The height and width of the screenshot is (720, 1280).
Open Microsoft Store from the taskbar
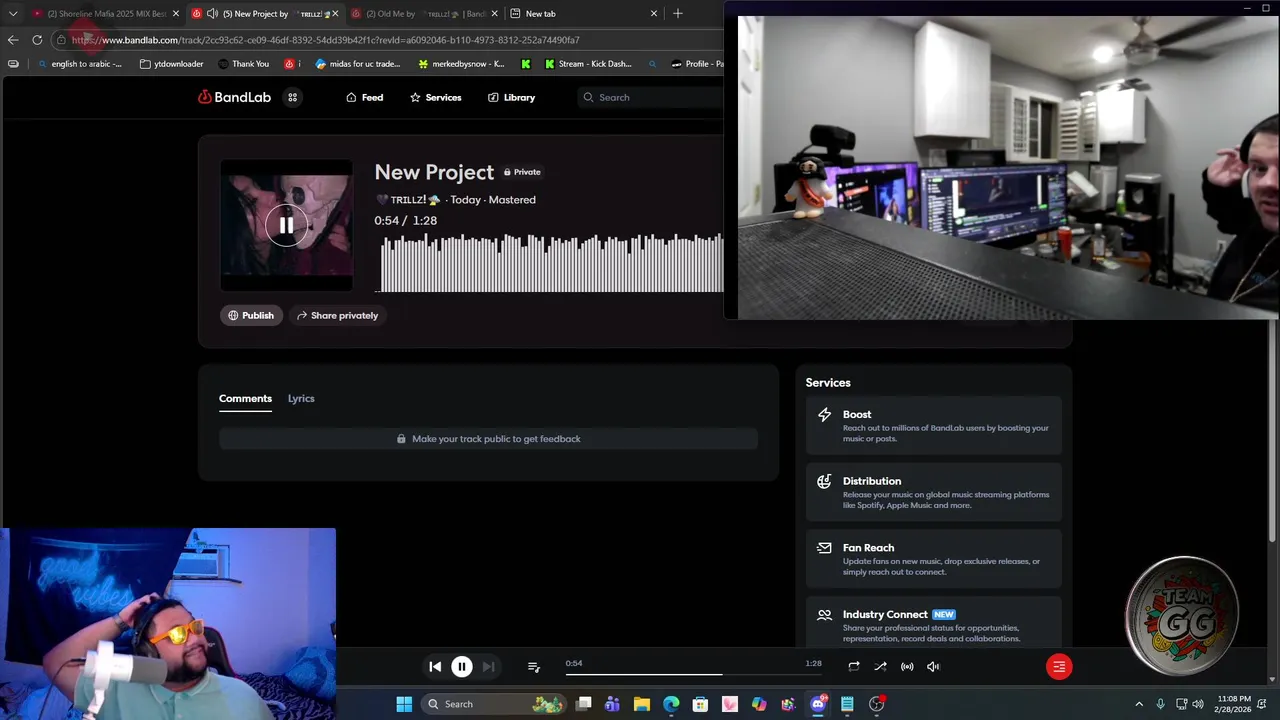tap(701, 704)
